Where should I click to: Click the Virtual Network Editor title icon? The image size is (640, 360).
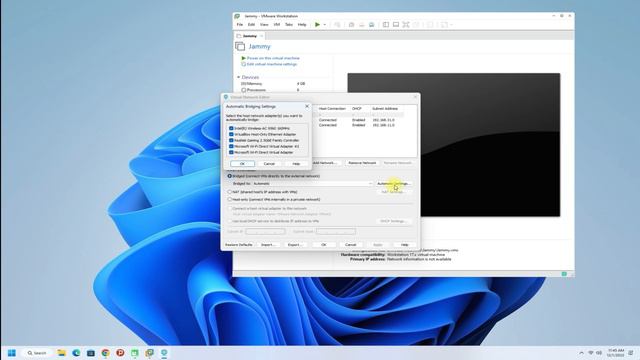point(226,97)
